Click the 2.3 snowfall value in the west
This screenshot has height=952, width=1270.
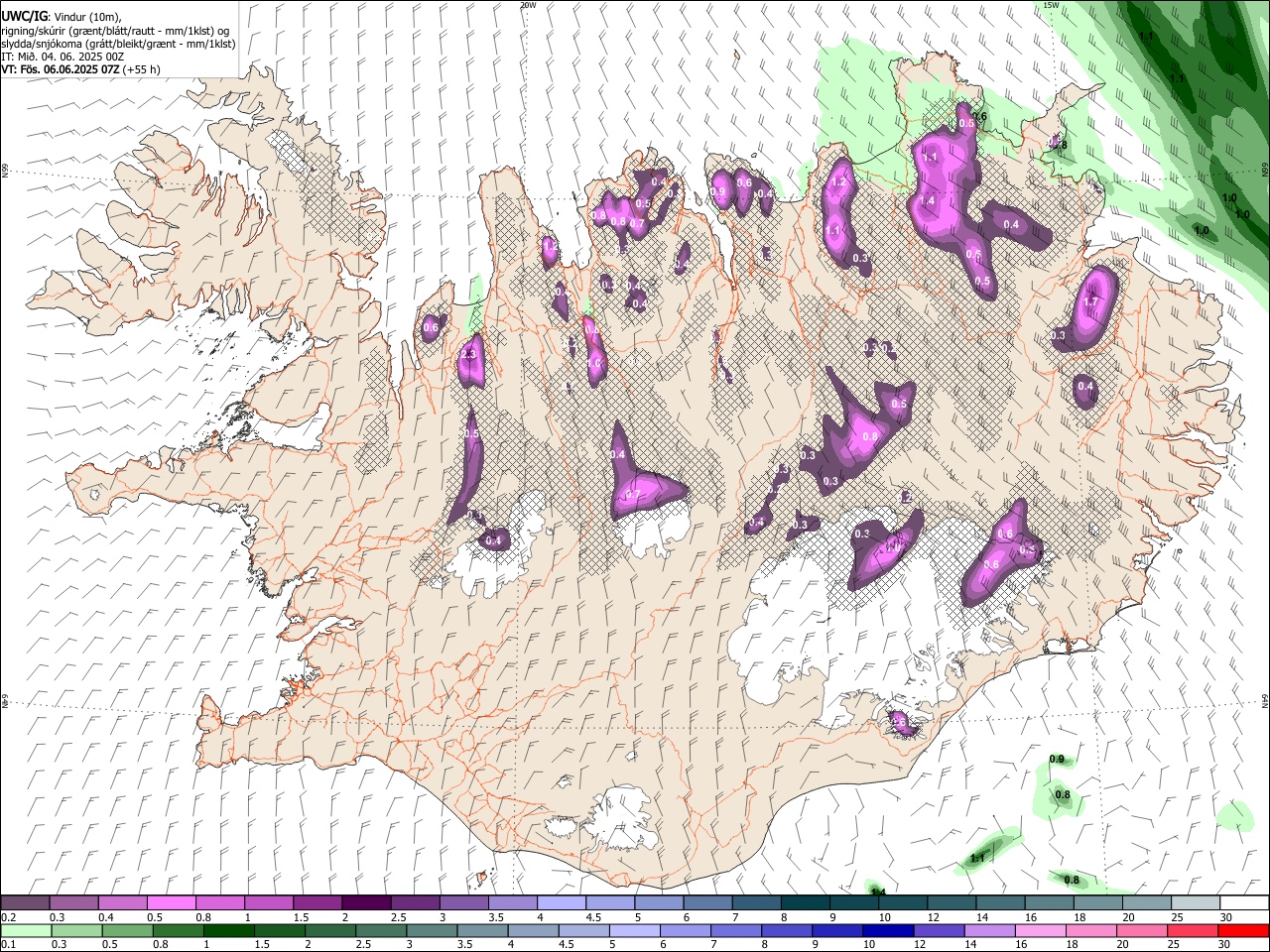468,354
